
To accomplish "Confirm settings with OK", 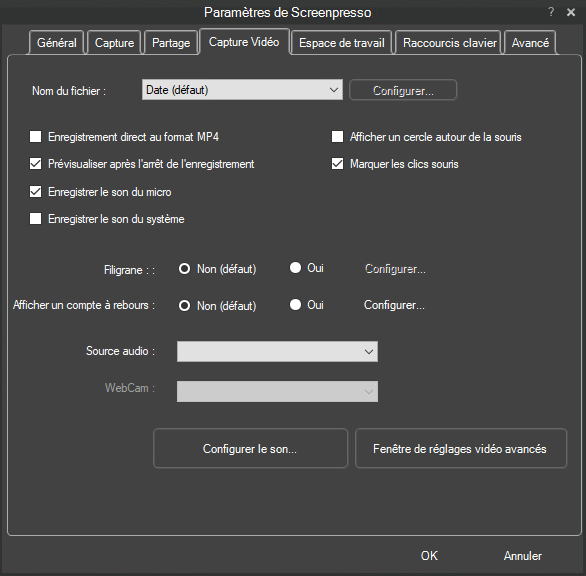I will click(x=429, y=556).
